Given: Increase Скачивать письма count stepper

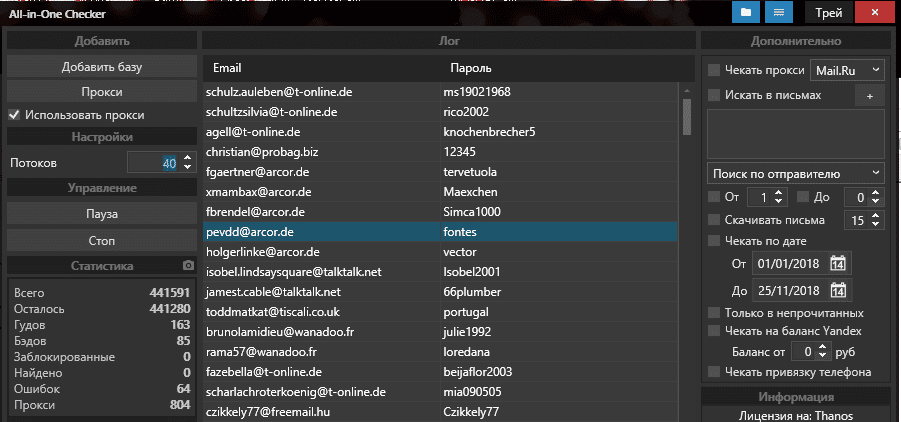Looking at the screenshot, I should [875, 216].
